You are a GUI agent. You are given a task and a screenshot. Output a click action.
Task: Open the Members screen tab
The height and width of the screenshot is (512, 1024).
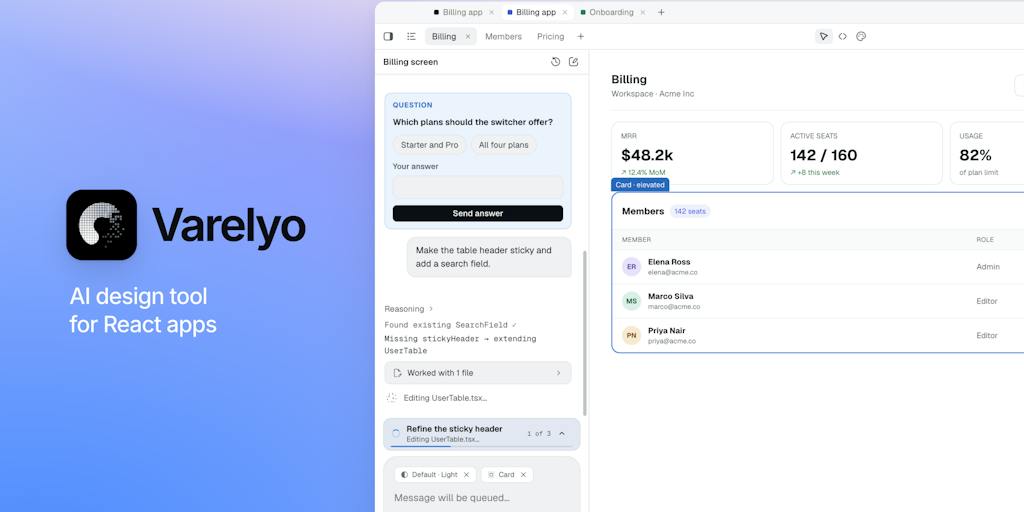coord(504,37)
